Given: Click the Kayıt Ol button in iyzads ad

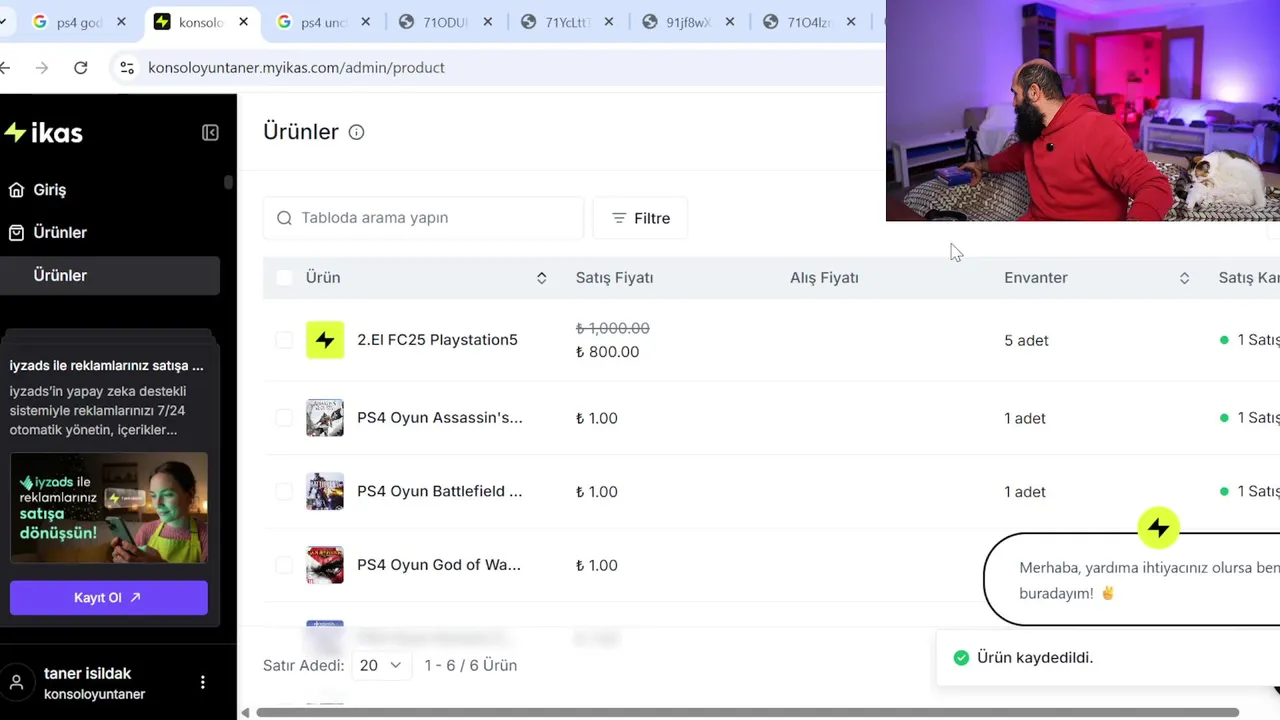Looking at the screenshot, I should (109, 597).
